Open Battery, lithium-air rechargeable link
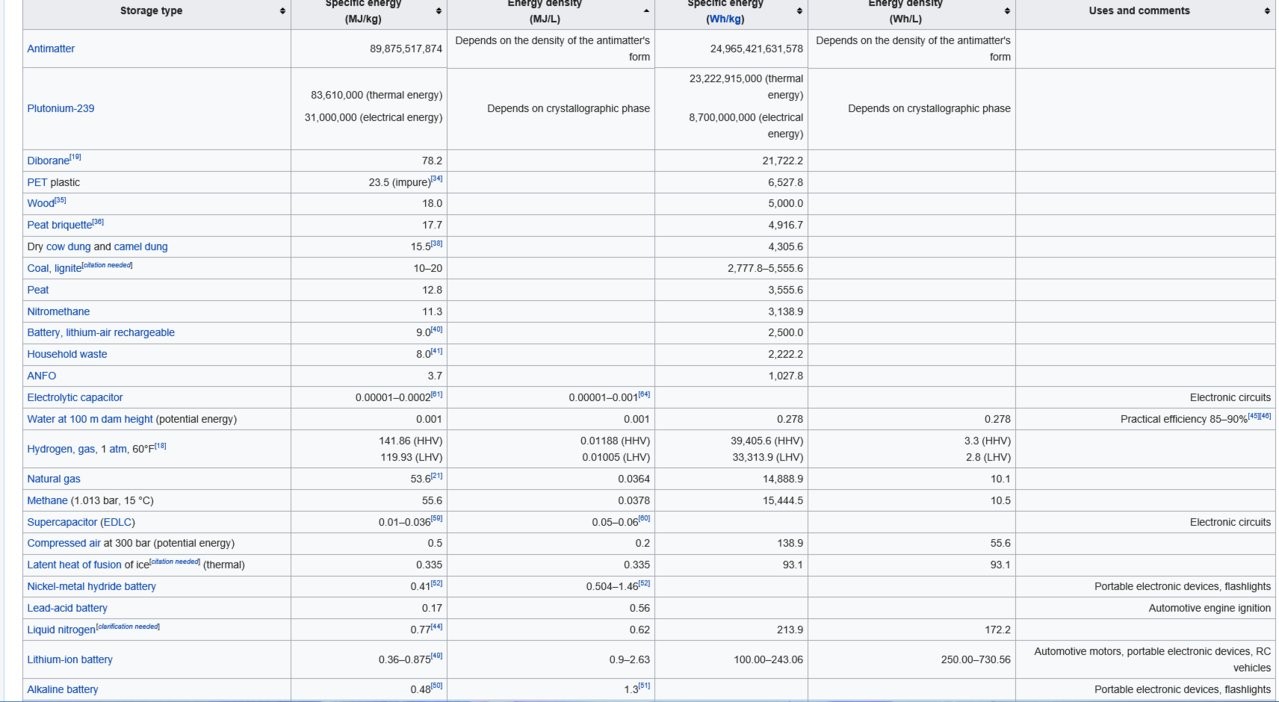The height and width of the screenshot is (702, 1279). point(101,332)
